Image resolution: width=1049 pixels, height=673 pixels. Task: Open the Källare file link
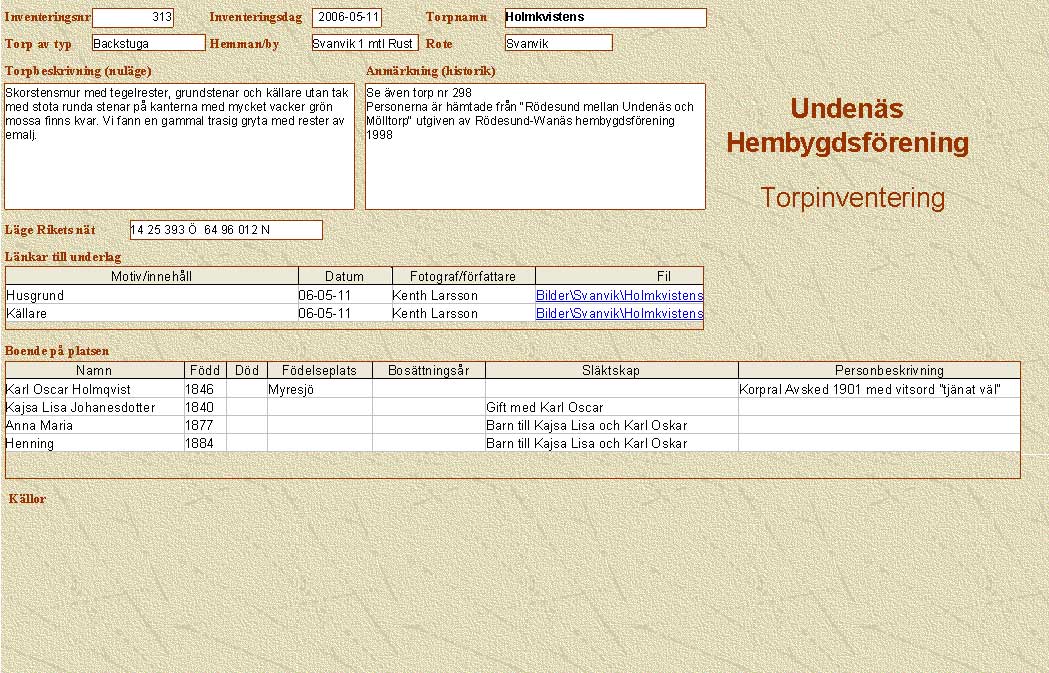point(619,314)
